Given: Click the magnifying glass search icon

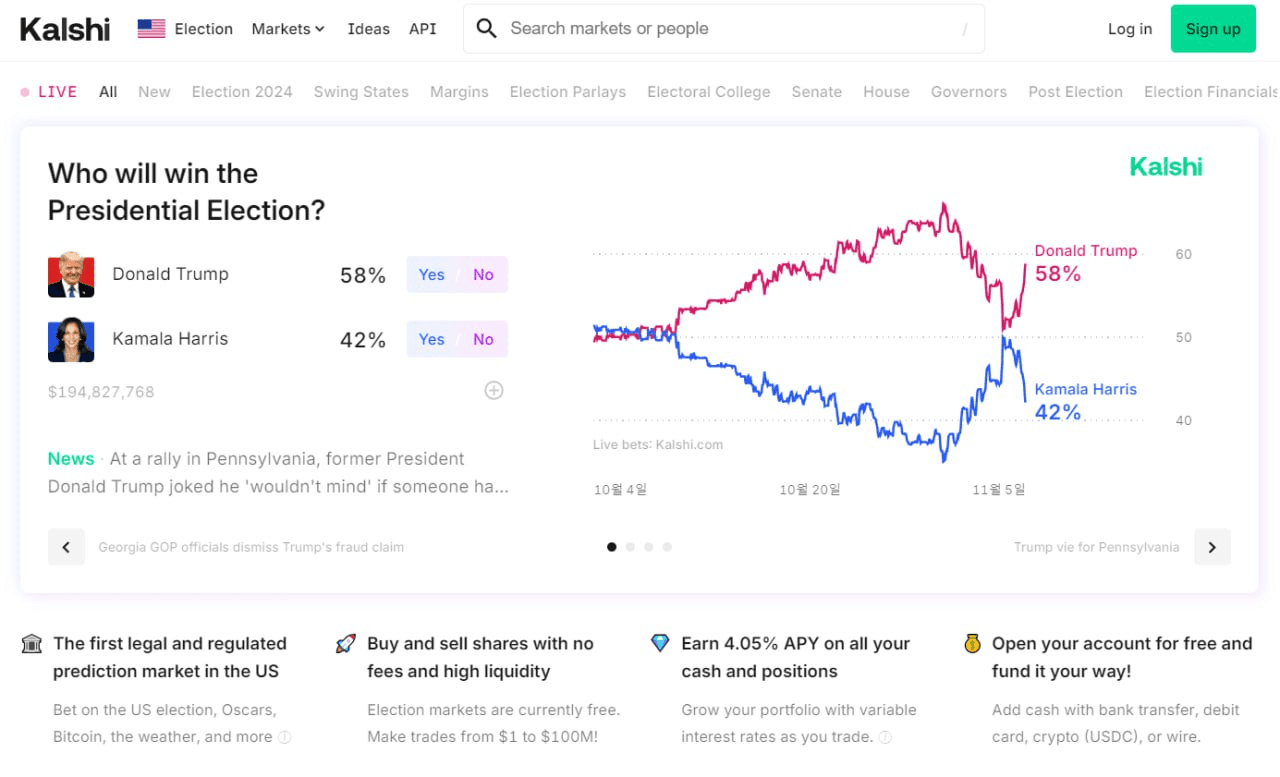Looking at the screenshot, I should pos(487,28).
